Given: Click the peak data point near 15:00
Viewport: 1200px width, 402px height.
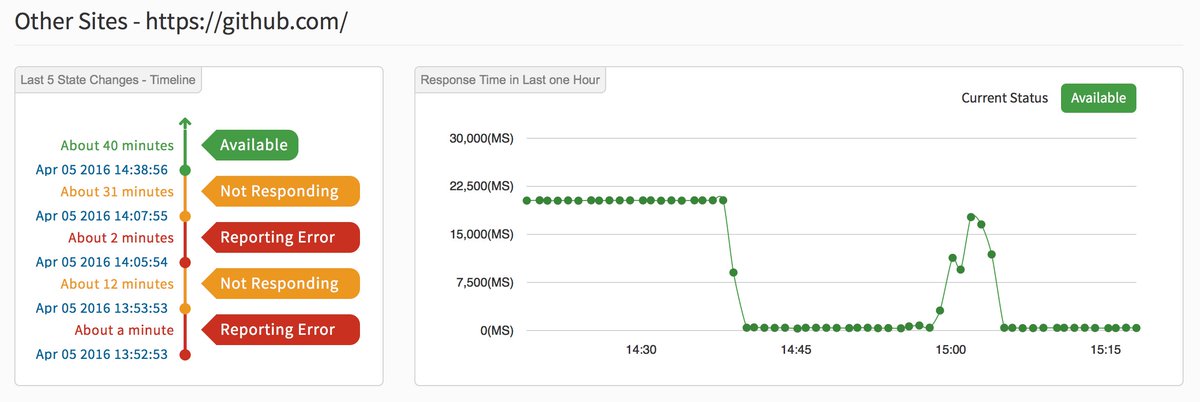Looking at the screenshot, I should [971, 216].
